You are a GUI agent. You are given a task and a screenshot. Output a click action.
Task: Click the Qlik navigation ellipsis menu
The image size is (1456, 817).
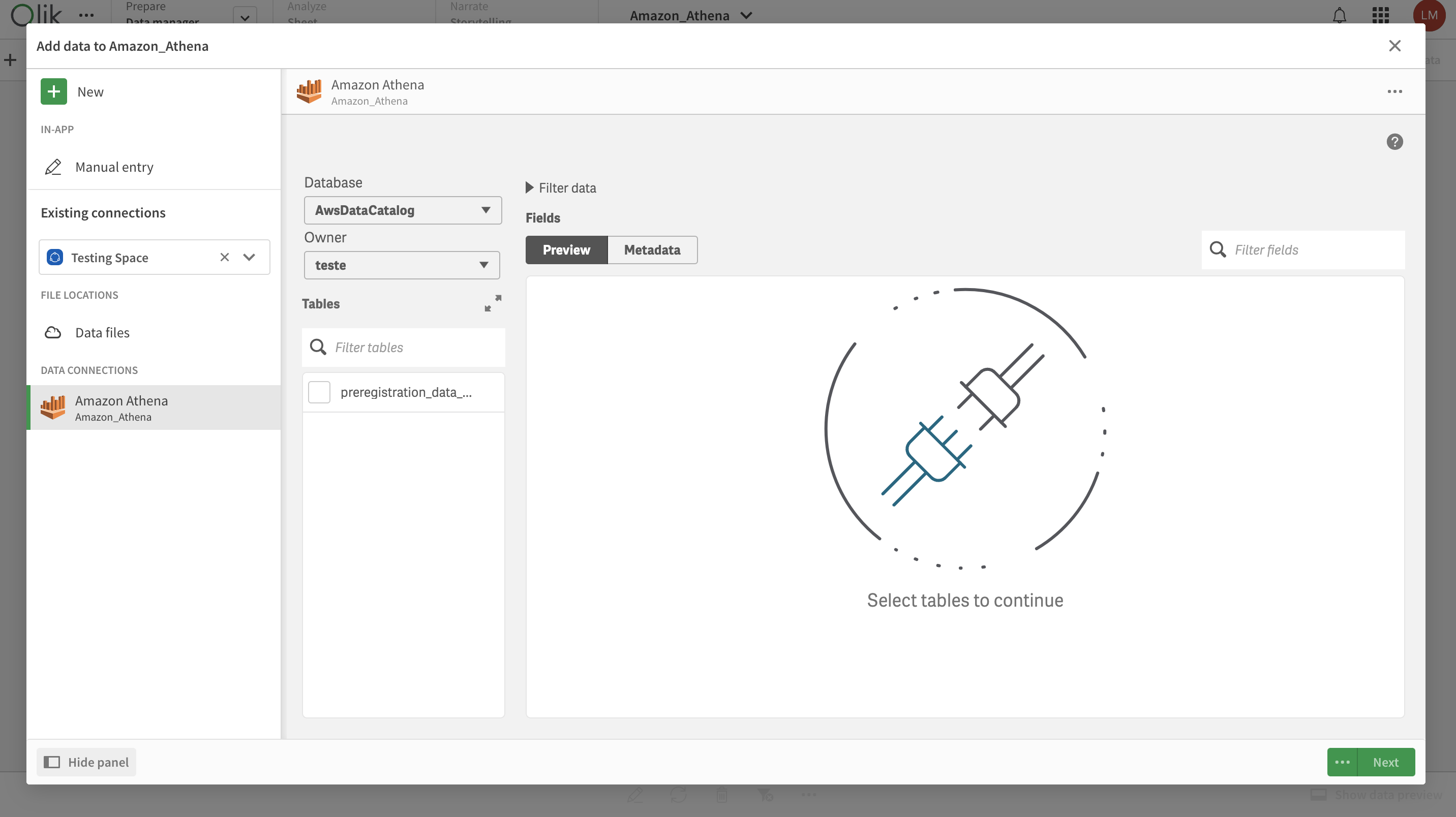pyautogui.click(x=86, y=15)
